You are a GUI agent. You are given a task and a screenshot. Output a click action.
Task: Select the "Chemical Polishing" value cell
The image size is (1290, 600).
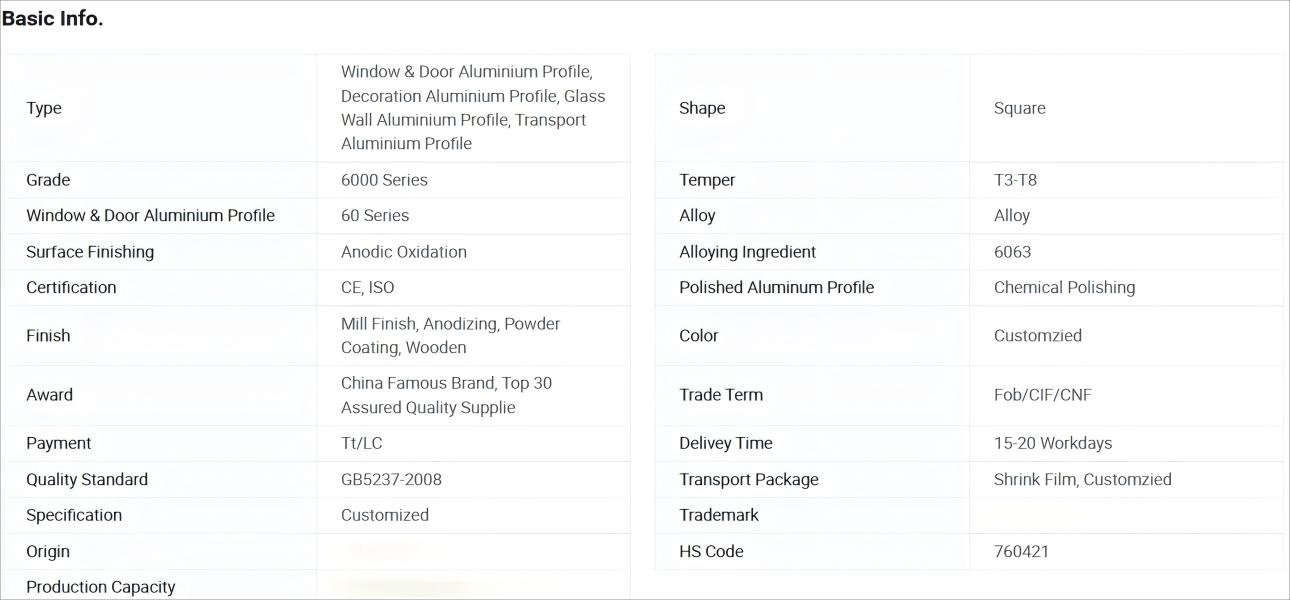(x=1064, y=288)
